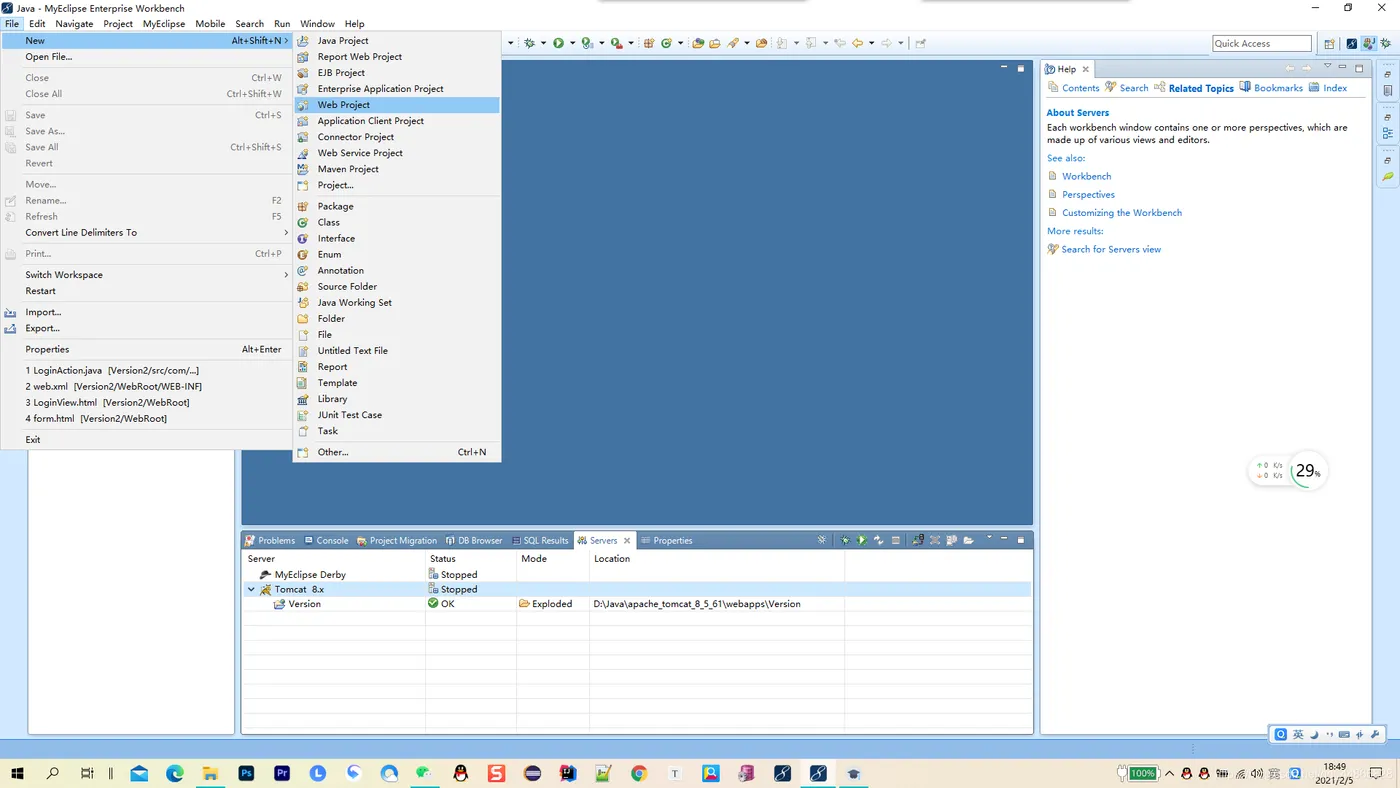Image resolution: width=1400 pixels, height=788 pixels.
Task: Choose Other... at bottom of New submenu
Action: point(397,452)
